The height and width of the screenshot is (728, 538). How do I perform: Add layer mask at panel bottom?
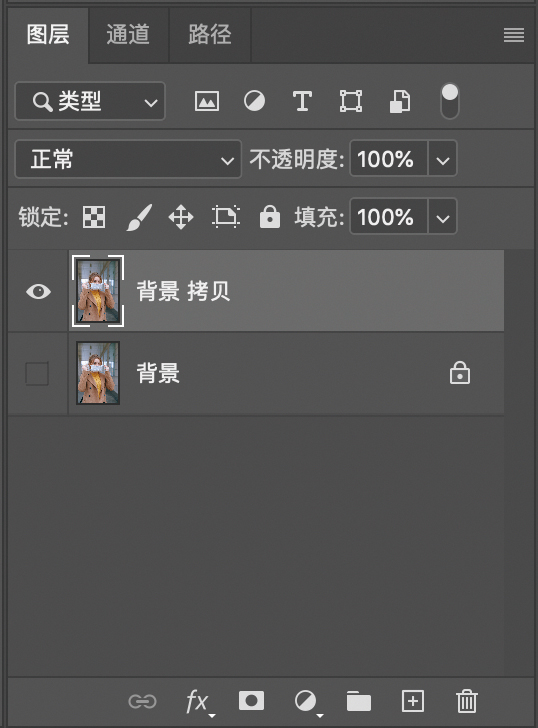[x=252, y=700]
